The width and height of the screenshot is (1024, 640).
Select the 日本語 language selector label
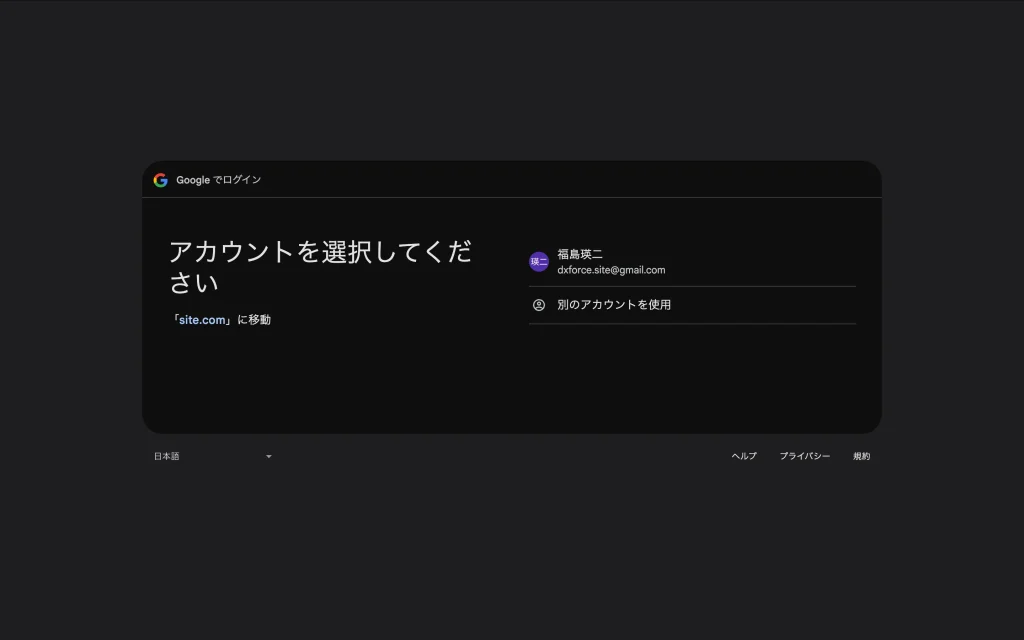click(167, 457)
